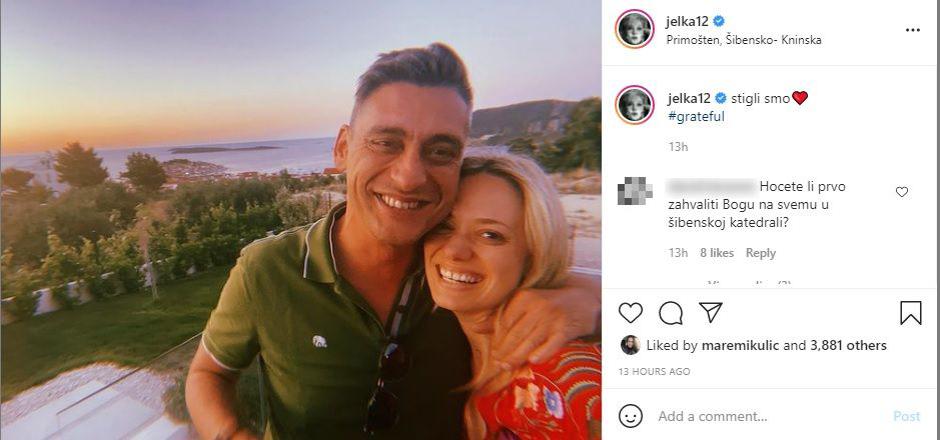
Task: Click jelka12 avatar next to the caption
Action: point(635,105)
